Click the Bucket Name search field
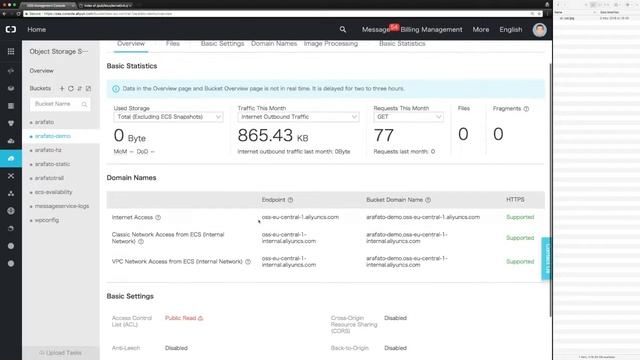640x360 pixels. tap(60, 104)
